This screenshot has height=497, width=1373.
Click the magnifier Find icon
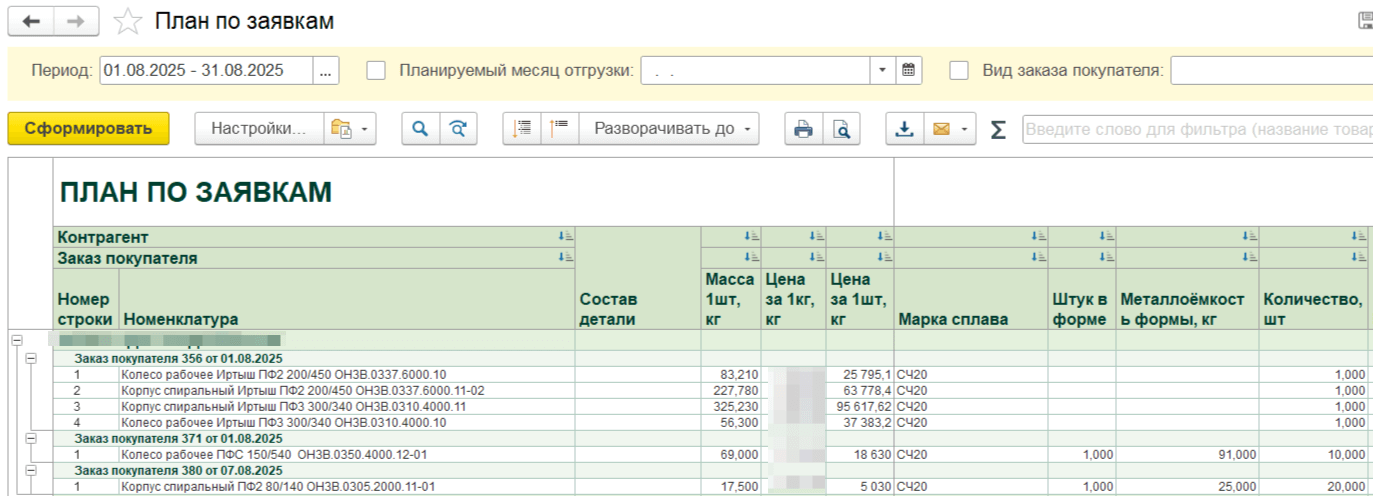421,129
